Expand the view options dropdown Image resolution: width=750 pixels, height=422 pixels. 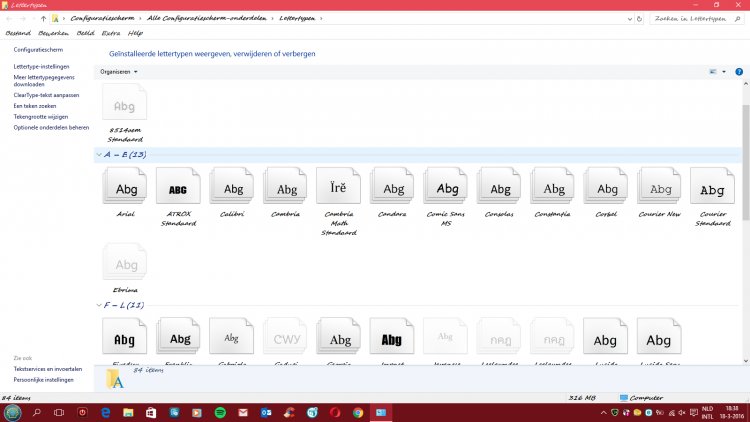722,72
